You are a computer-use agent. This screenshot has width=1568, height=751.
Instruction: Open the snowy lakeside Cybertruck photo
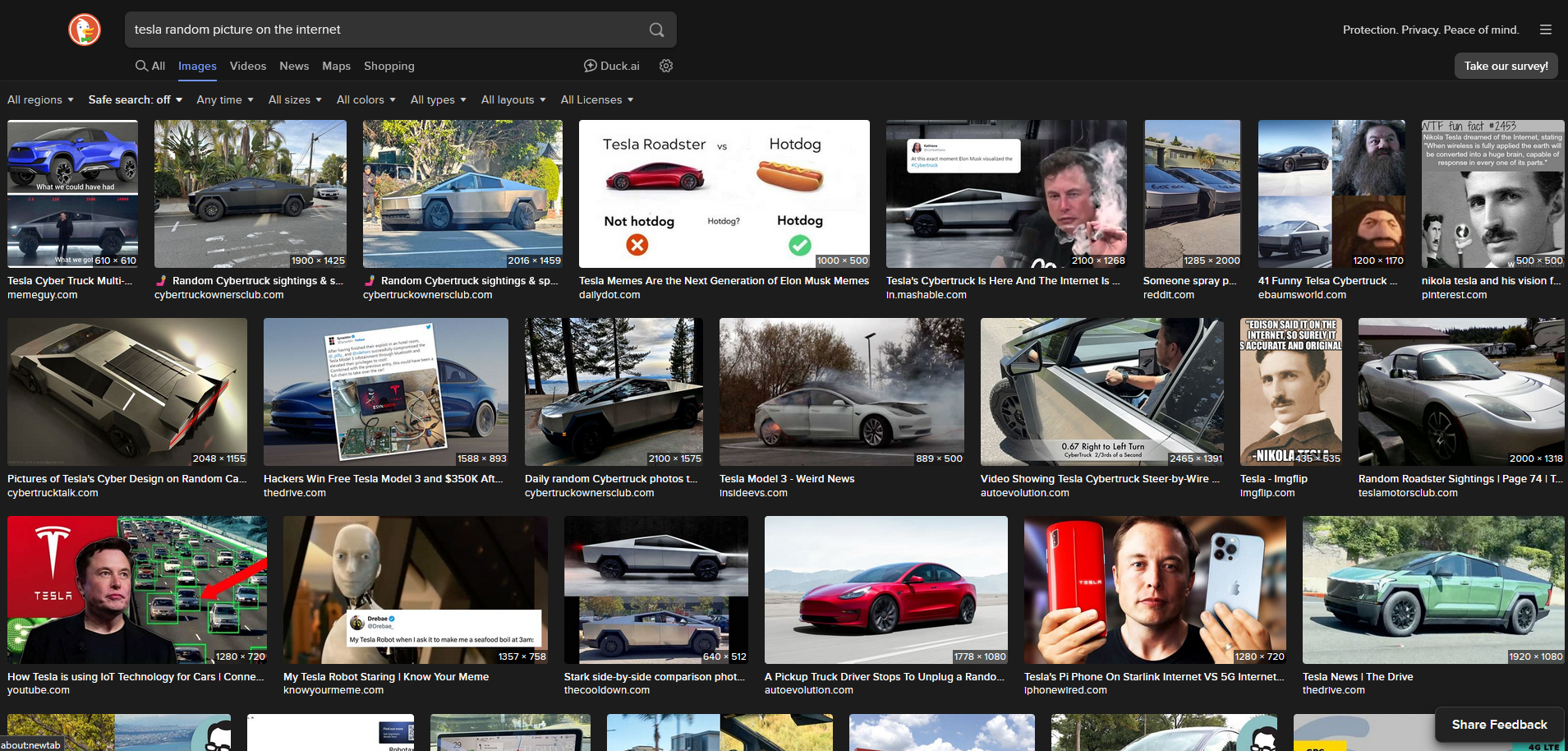[614, 392]
